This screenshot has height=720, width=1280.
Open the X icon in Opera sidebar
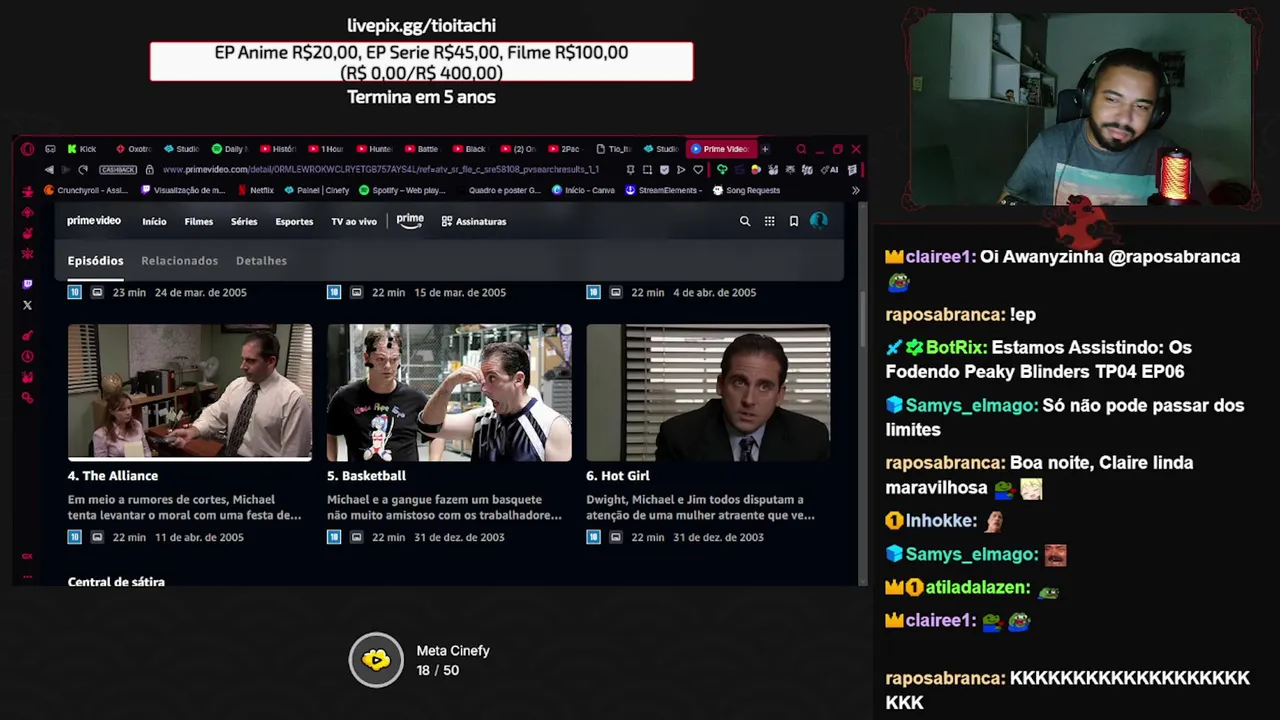point(27,305)
